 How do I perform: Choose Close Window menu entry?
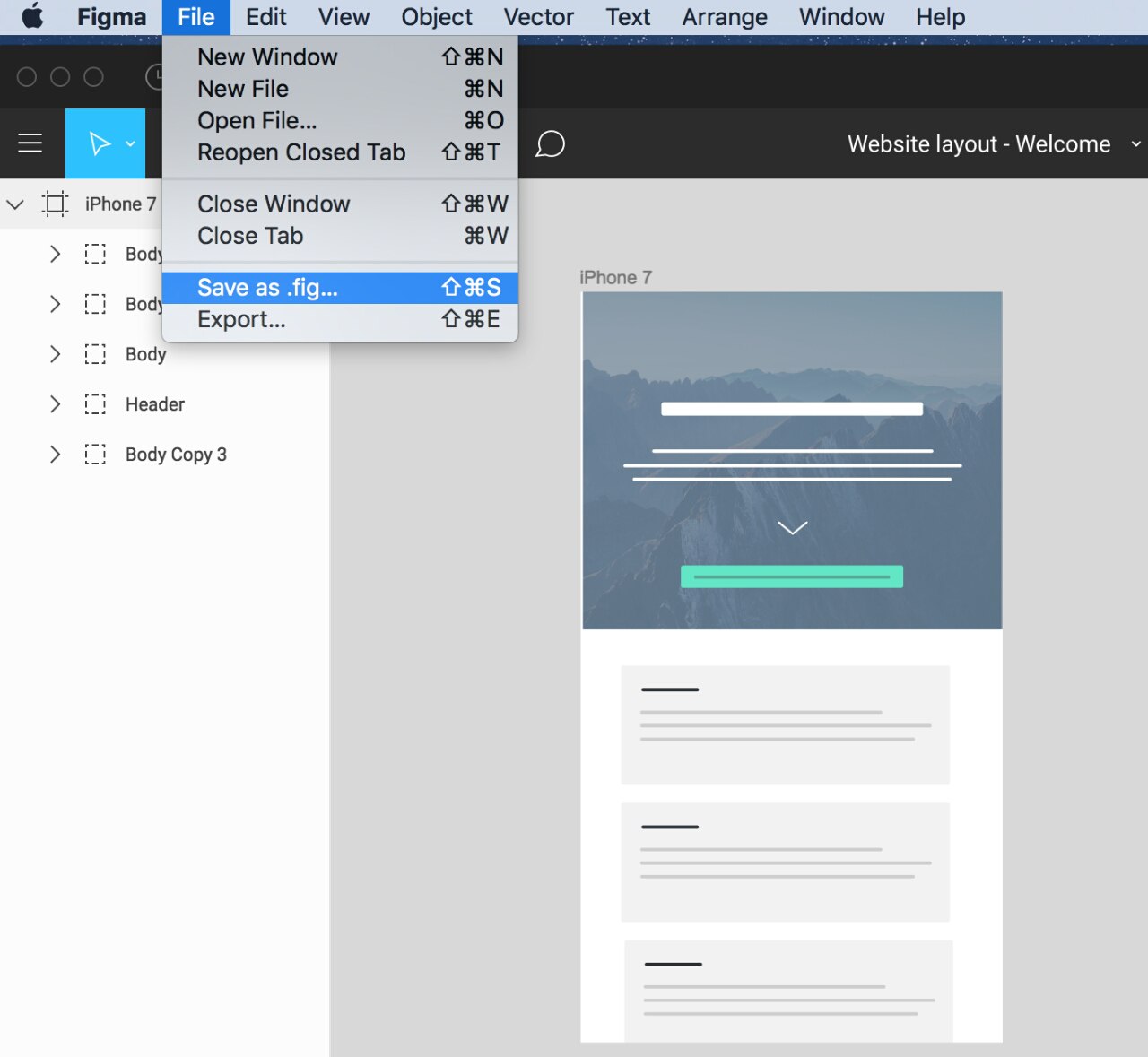340,204
